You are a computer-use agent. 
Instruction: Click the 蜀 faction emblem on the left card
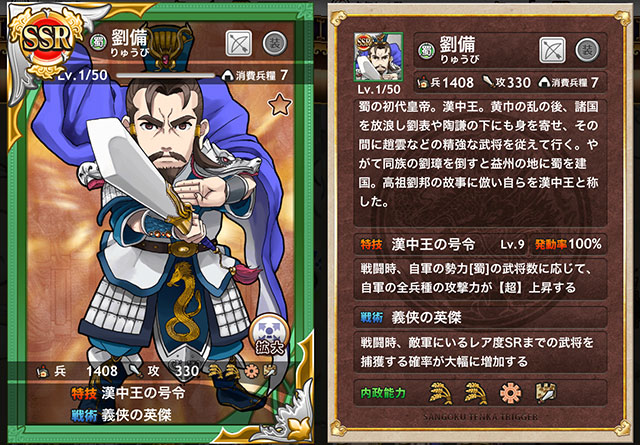(98, 42)
